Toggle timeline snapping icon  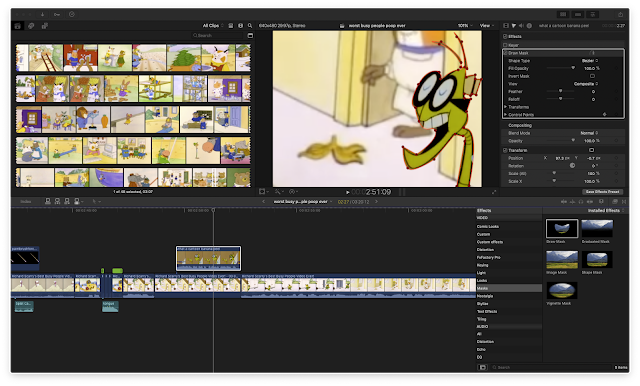point(590,202)
